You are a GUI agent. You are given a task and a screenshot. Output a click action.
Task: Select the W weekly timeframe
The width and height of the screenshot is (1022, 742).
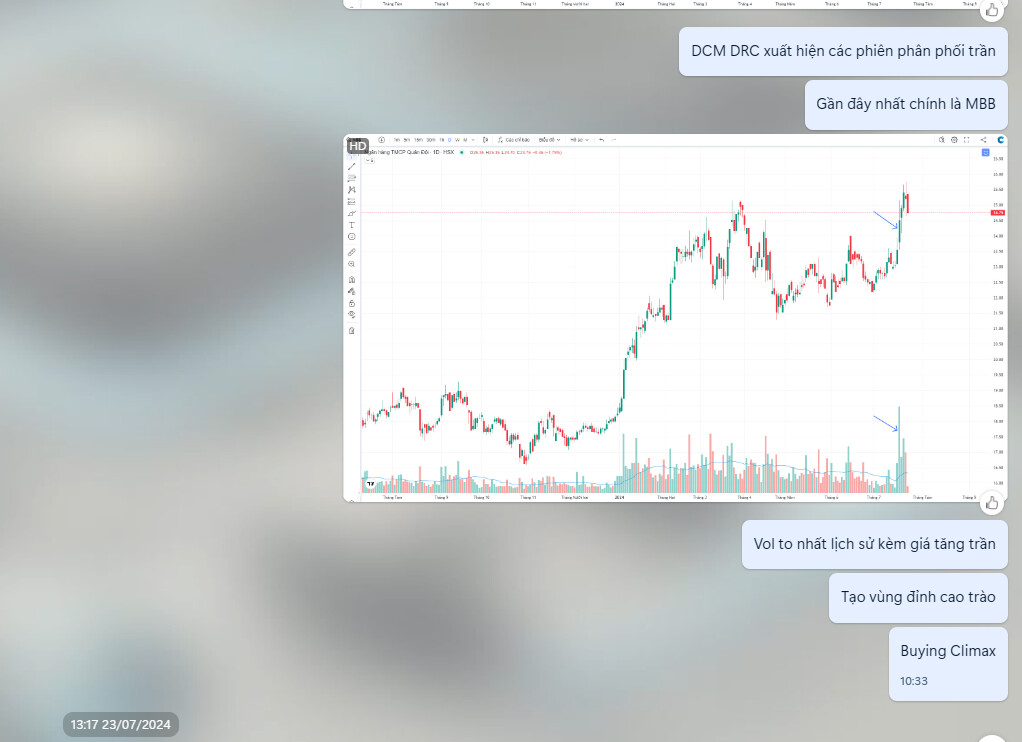click(x=456, y=140)
